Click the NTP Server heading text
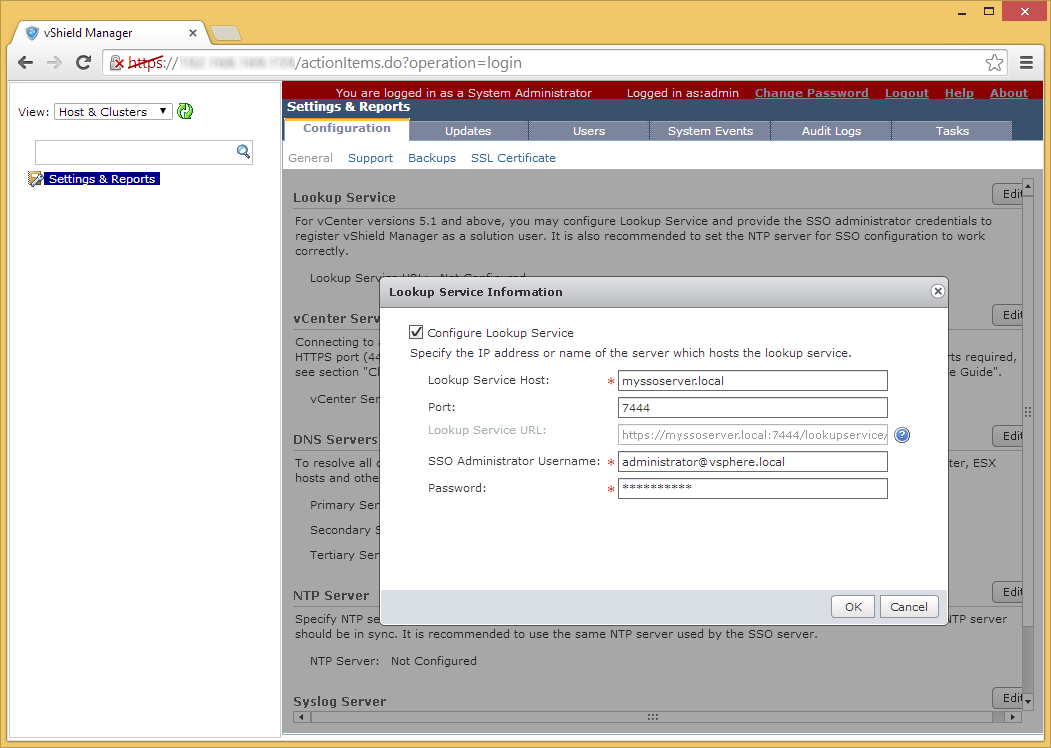 pyautogui.click(x=331, y=595)
